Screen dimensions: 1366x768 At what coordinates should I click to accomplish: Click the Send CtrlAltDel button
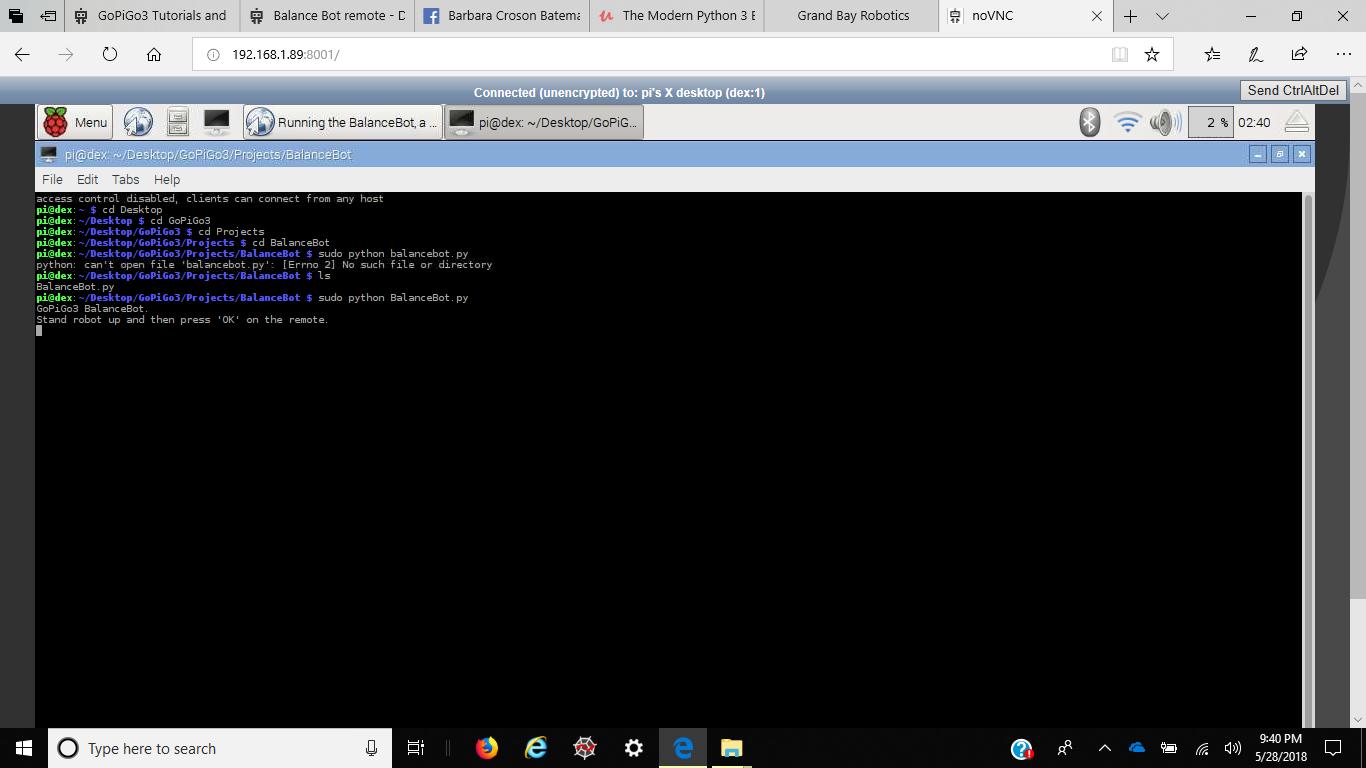point(1293,90)
